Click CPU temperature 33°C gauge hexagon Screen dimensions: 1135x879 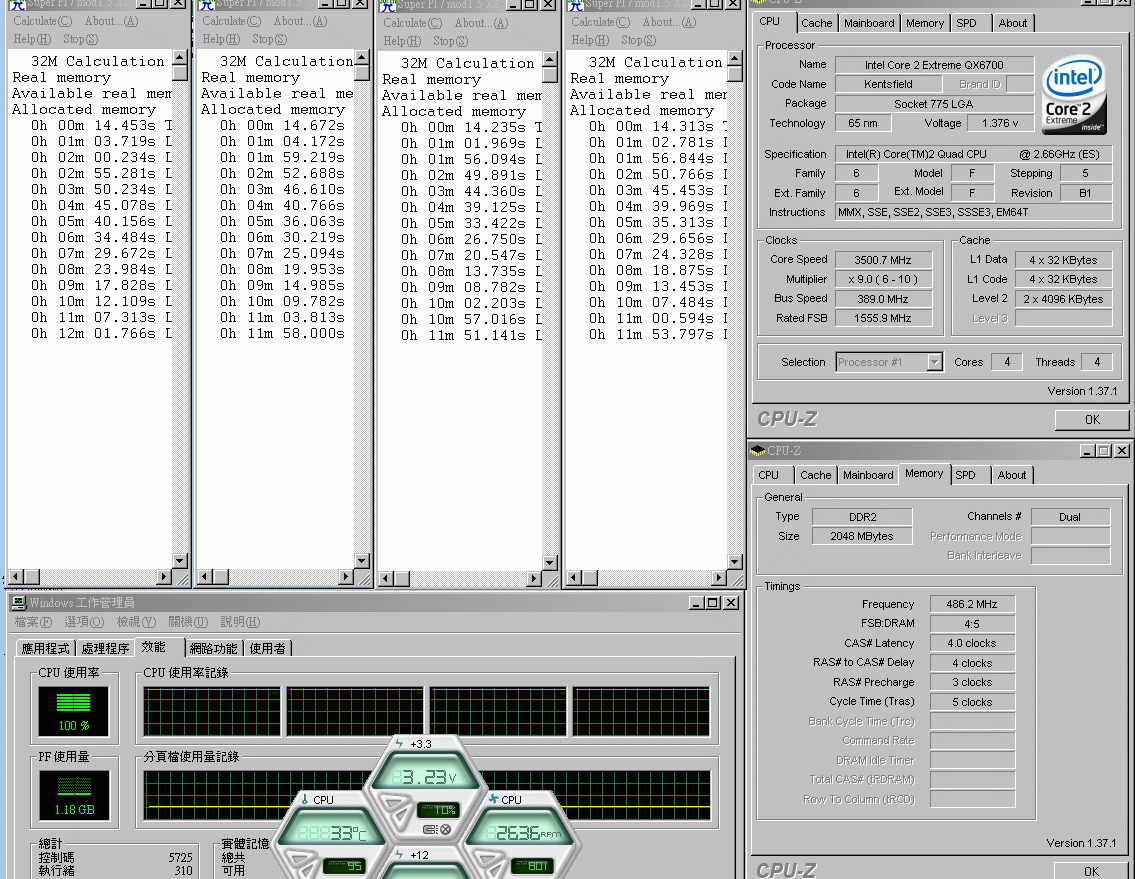332,833
